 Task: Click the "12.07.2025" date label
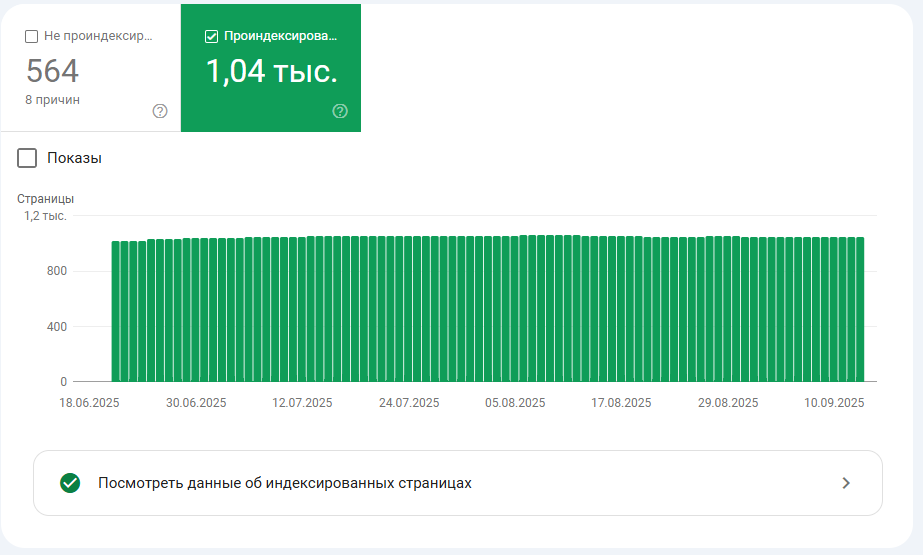point(302,403)
